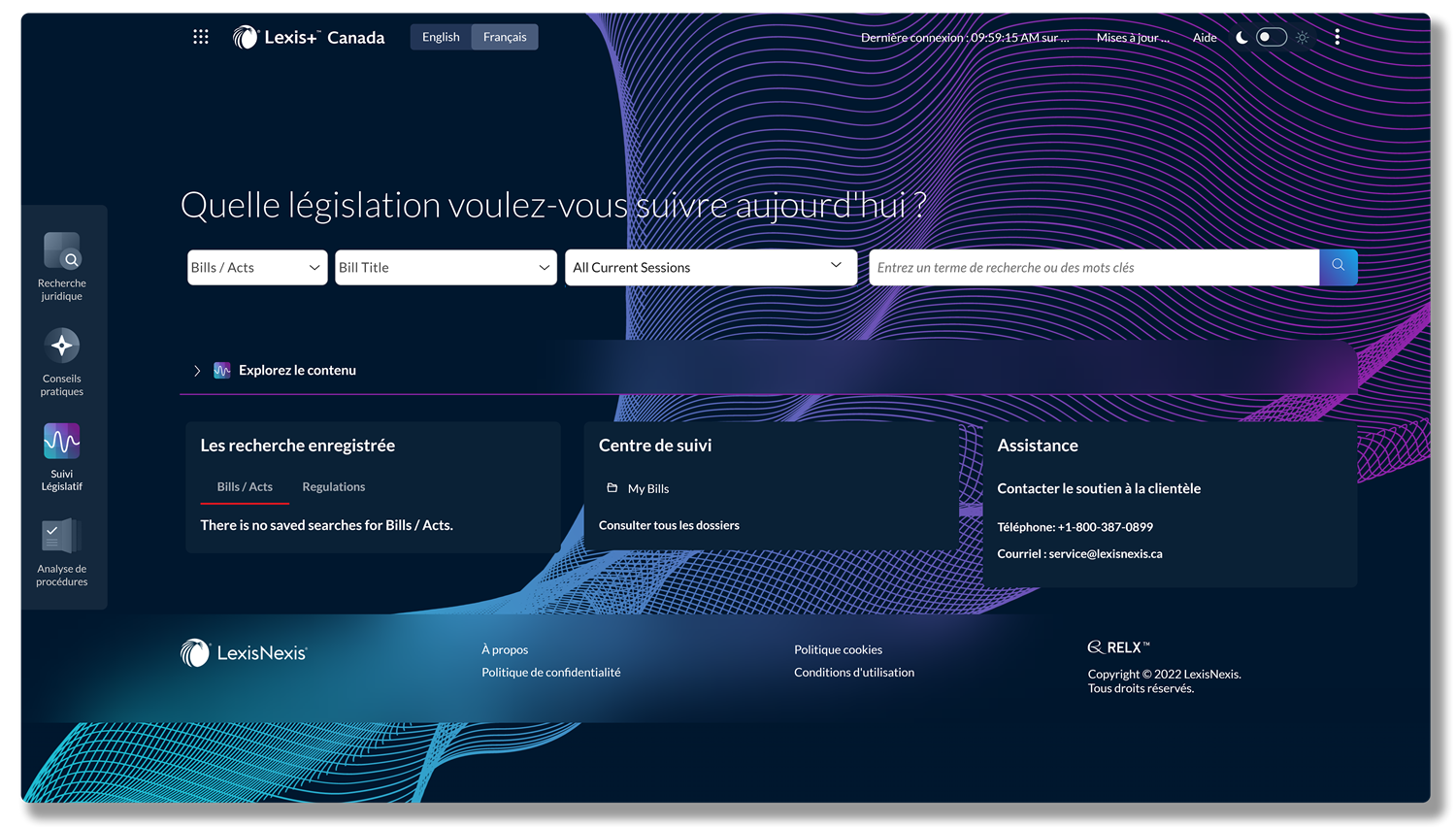Image resolution: width=1456 pixels, height=827 pixels.
Task: Open the Bill Title dropdown
Action: pyautogui.click(x=445, y=268)
